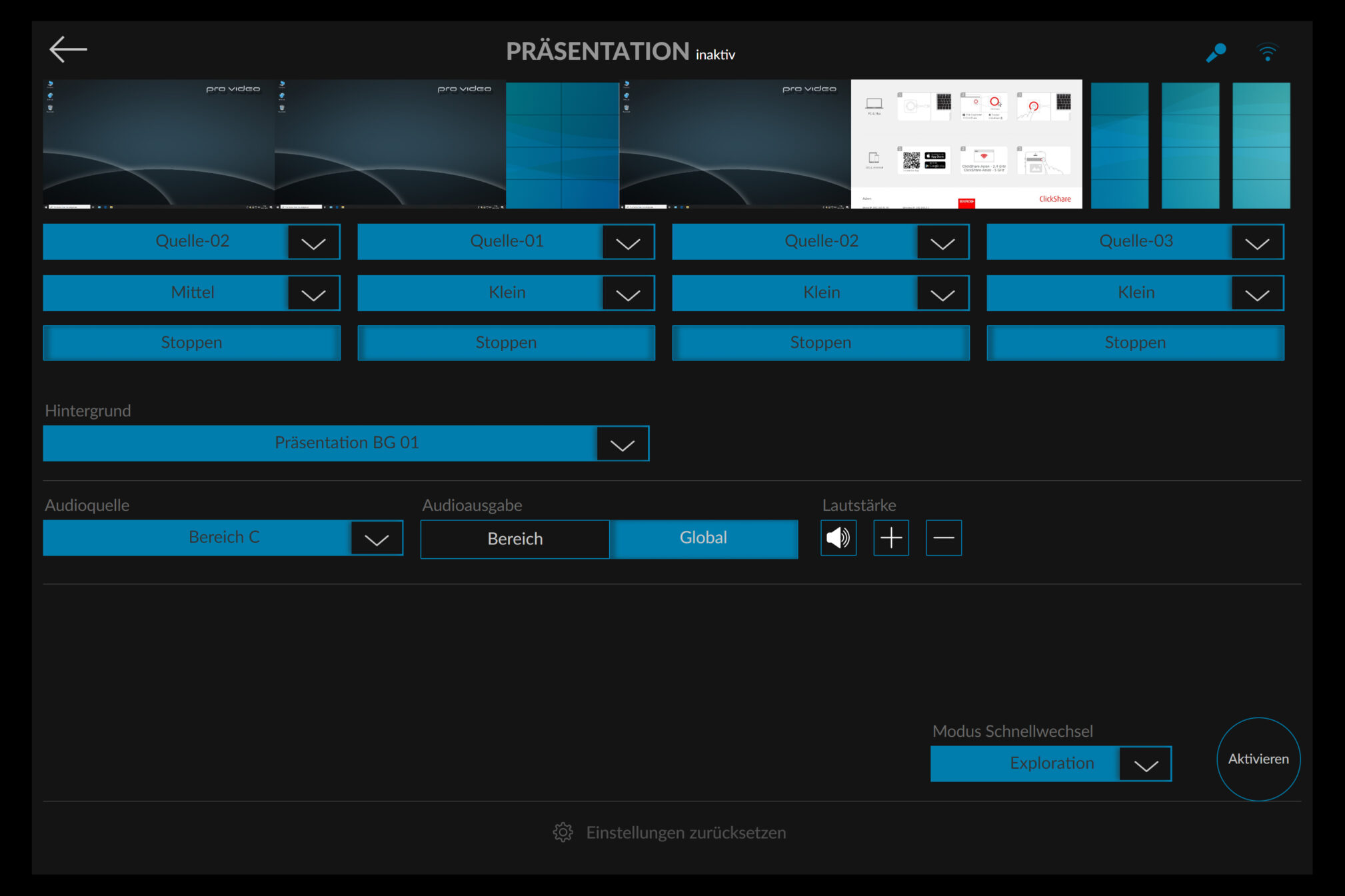1345x896 pixels.
Task: Go back using the arrow icon
Action: (68, 50)
